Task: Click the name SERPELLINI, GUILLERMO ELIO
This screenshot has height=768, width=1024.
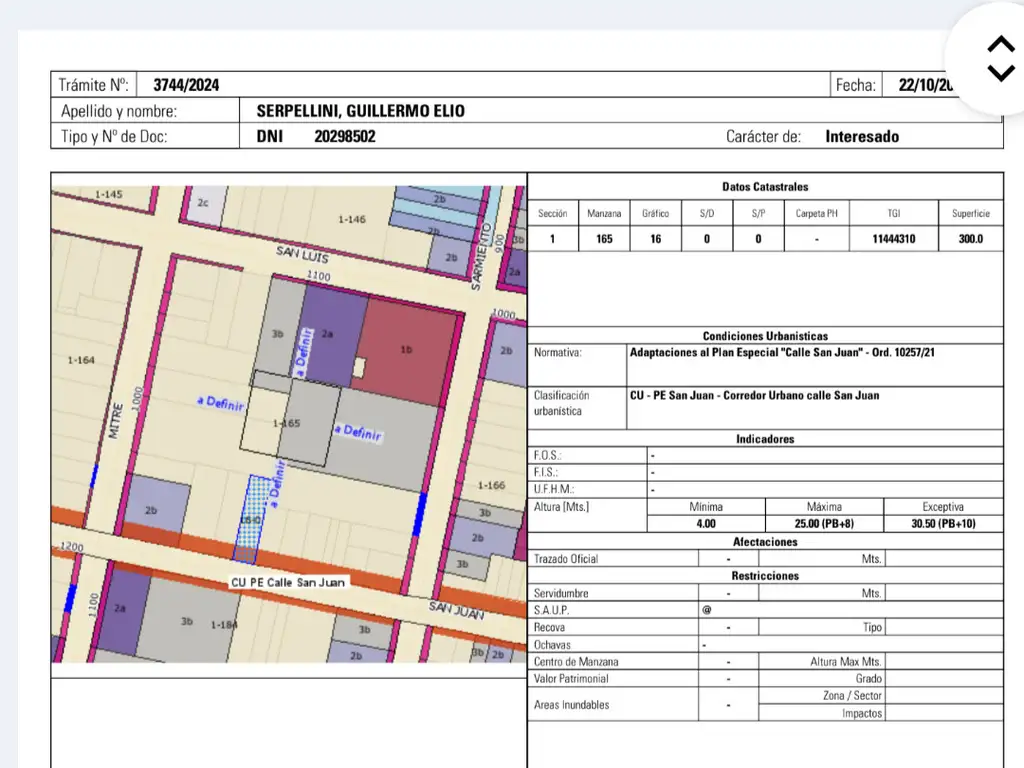Action: 360,111
